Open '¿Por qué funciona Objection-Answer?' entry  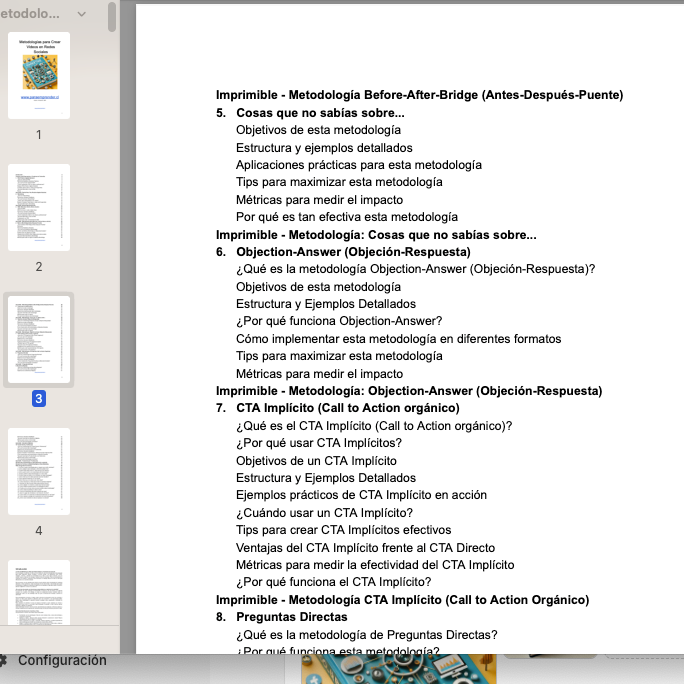point(339,321)
